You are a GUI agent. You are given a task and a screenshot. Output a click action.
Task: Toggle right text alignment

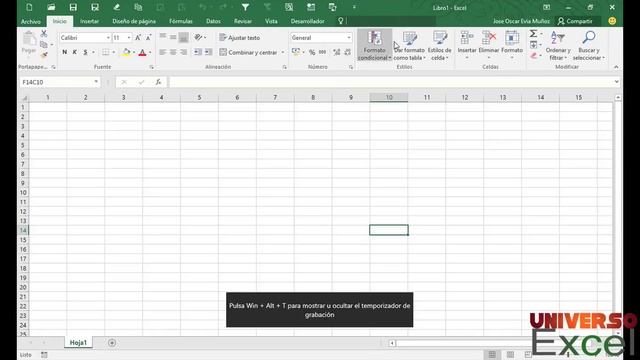point(184,52)
